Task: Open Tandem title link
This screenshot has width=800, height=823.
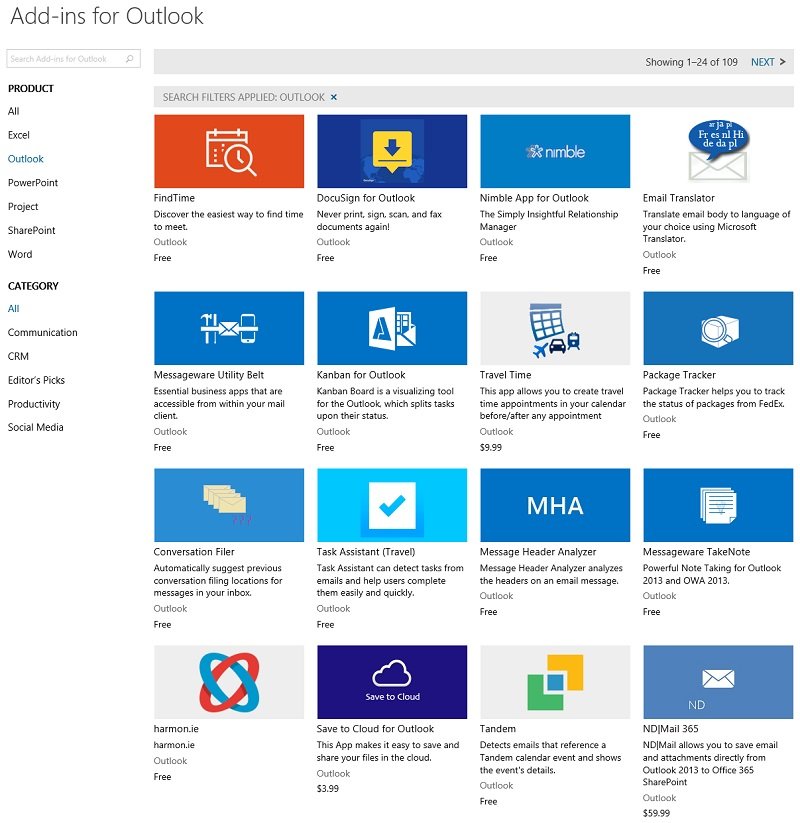Action: point(498,729)
